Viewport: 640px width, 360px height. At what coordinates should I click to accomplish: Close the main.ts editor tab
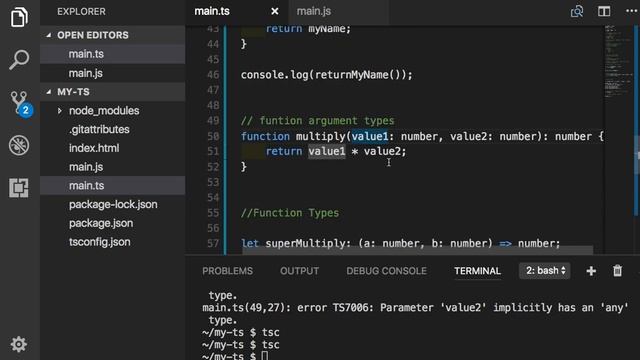click(275, 11)
